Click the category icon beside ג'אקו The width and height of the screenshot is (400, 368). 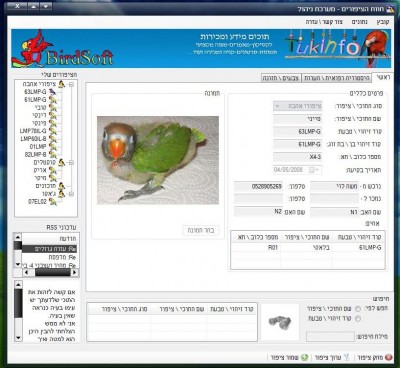61,194
